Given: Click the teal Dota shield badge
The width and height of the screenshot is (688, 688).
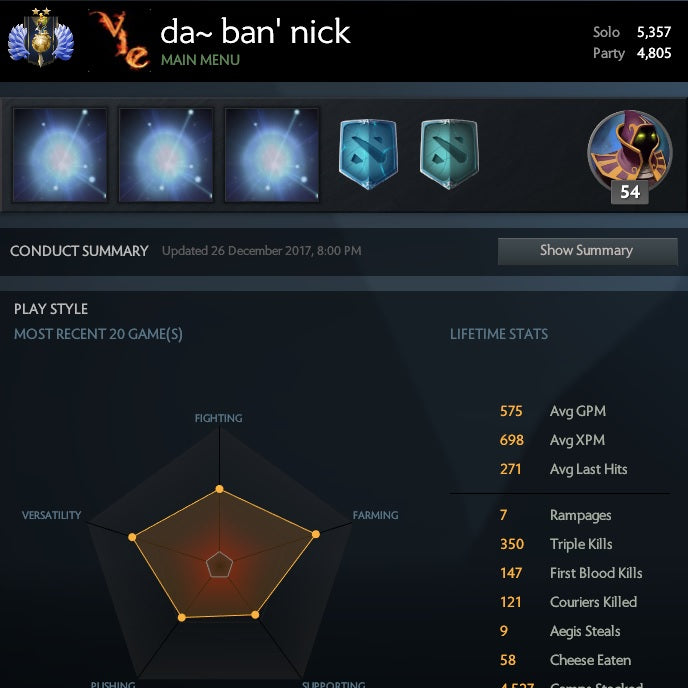Looking at the screenshot, I should point(449,154).
